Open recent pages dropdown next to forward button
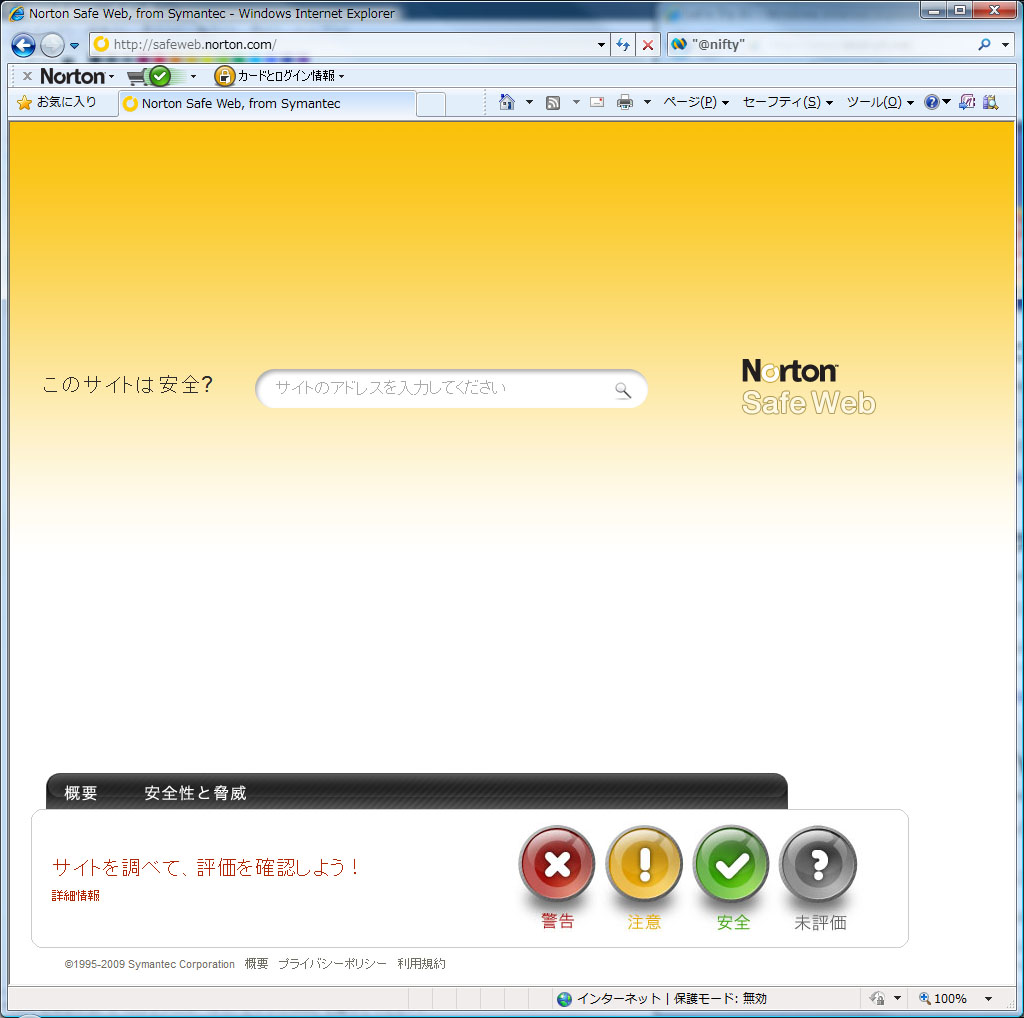 pos(74,46)
